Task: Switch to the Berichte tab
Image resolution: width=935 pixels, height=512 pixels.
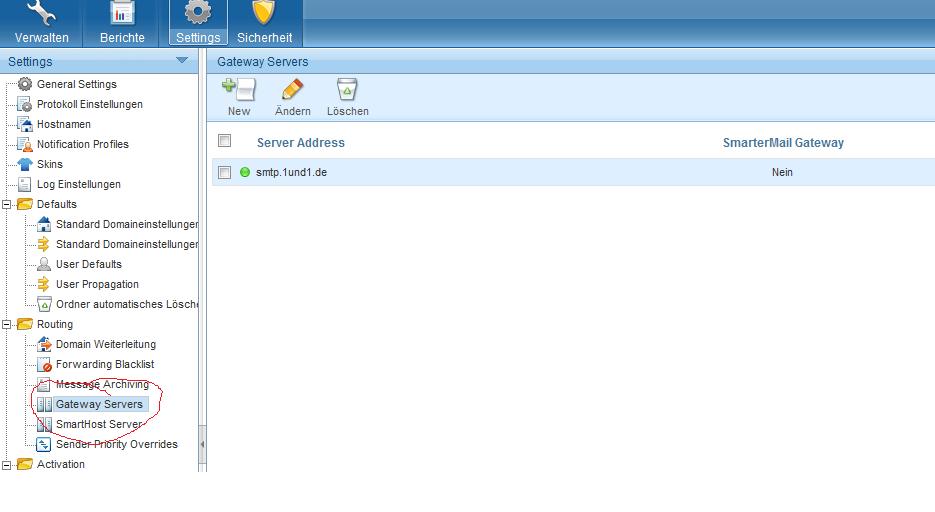Action: tap(122, 23)
